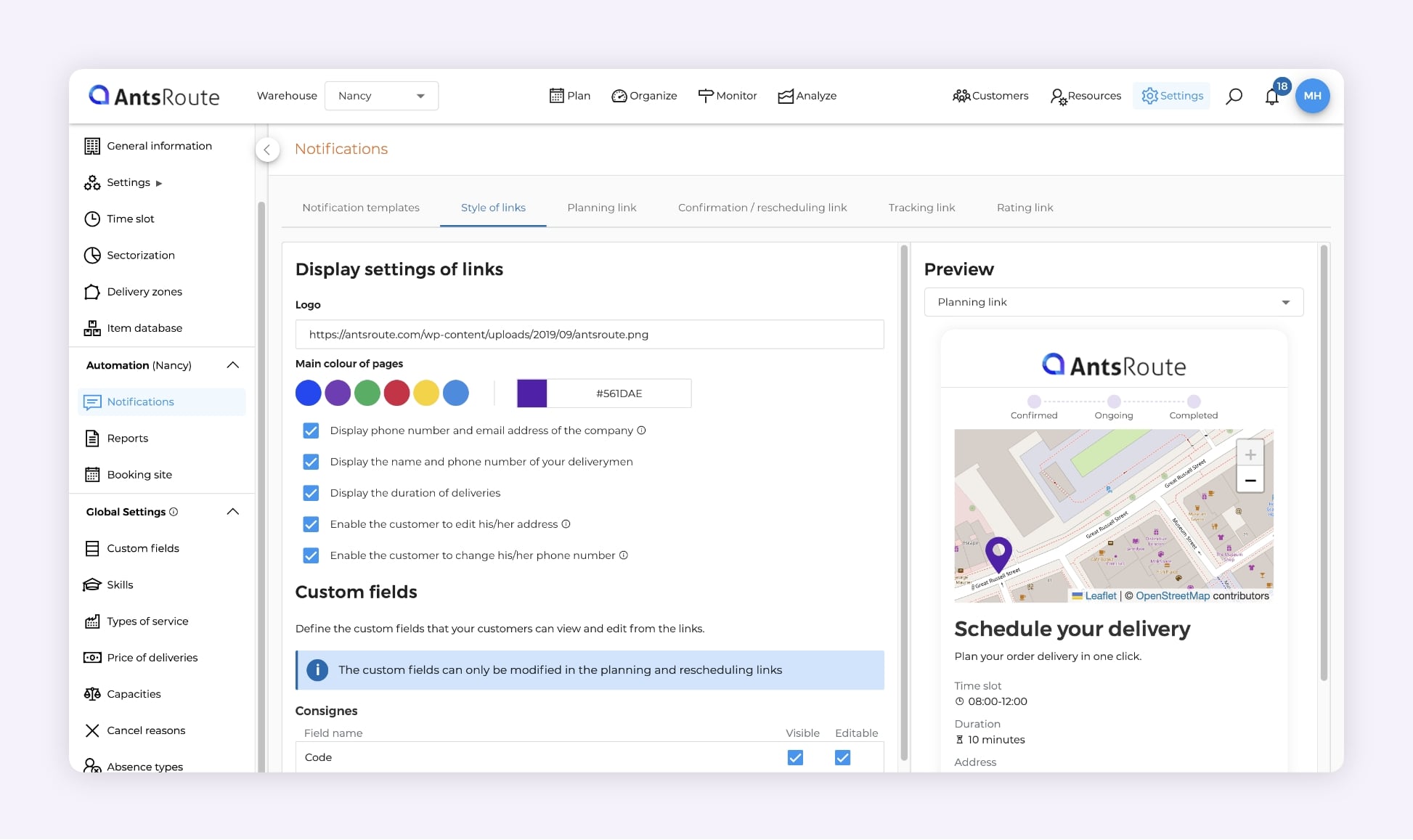Open the Warehouse selector showing Nancy
Image resolution: width=1413 pixels, height=840 pixels.
point(381,95)
